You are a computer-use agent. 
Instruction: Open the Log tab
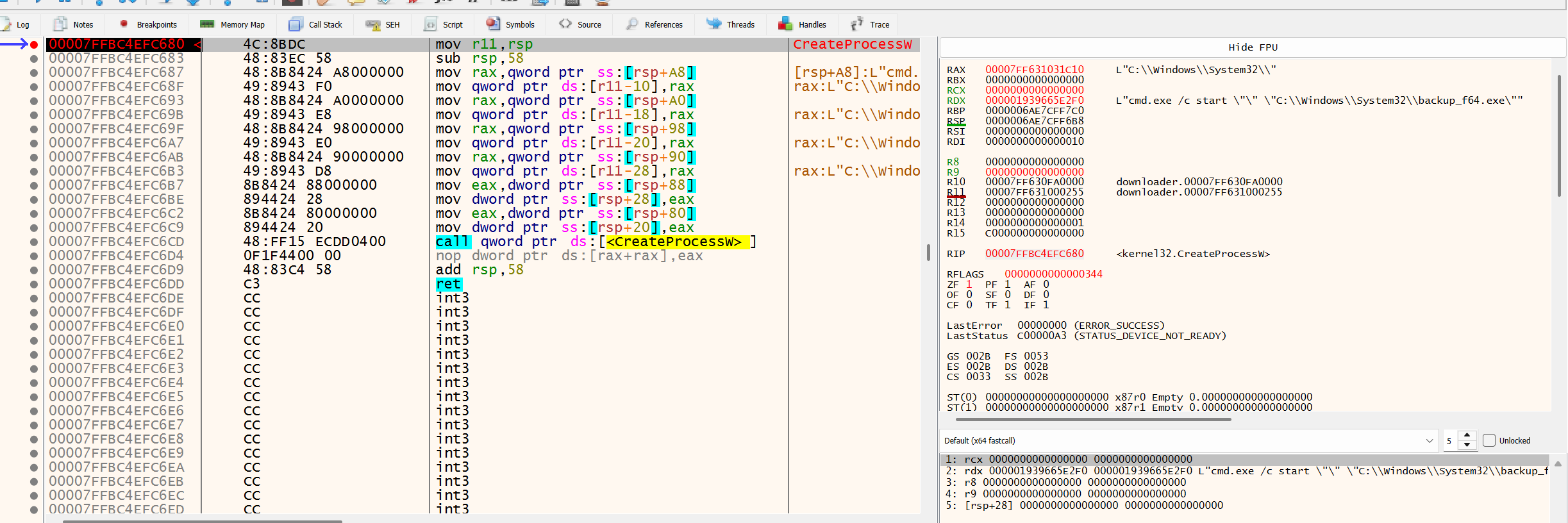point(16,24)
